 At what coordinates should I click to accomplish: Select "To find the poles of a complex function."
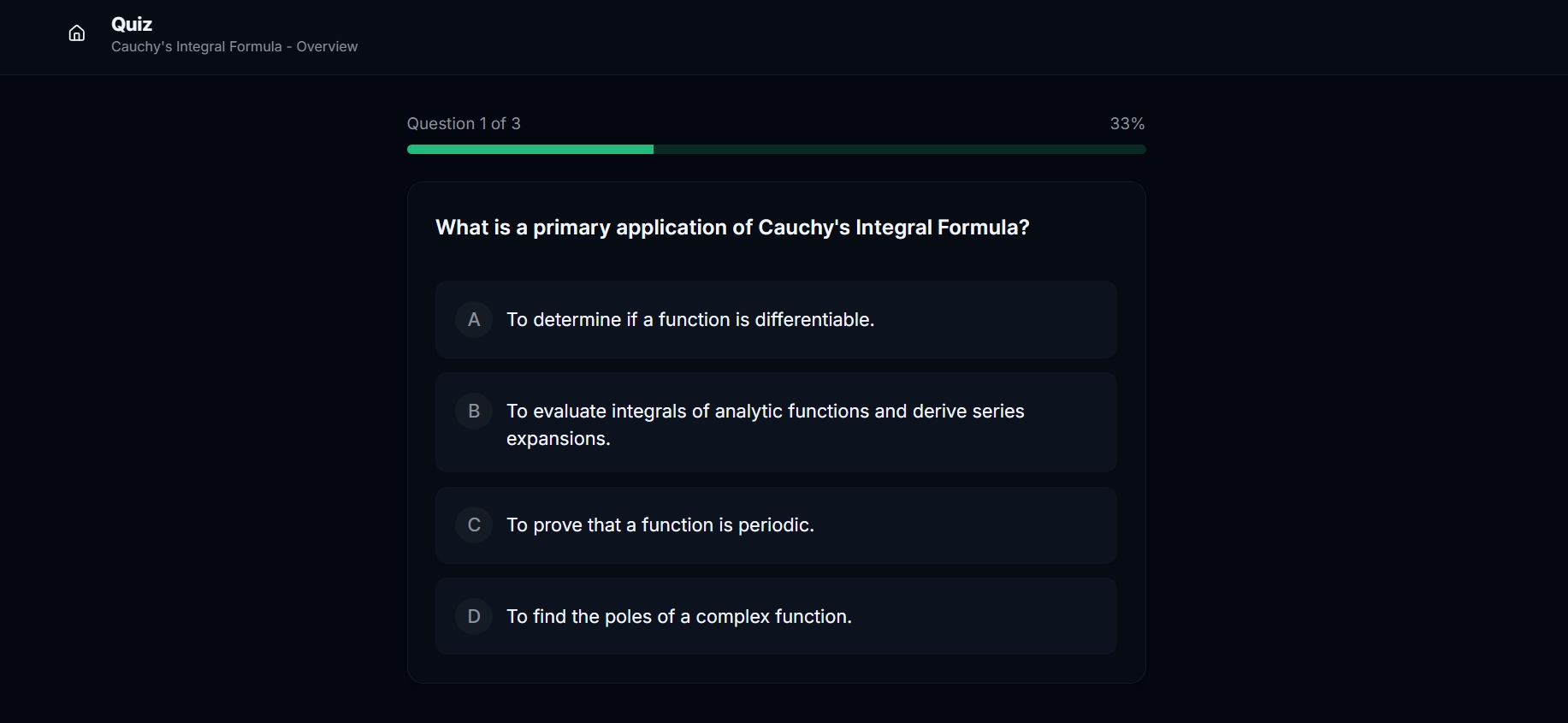point(678,617)
